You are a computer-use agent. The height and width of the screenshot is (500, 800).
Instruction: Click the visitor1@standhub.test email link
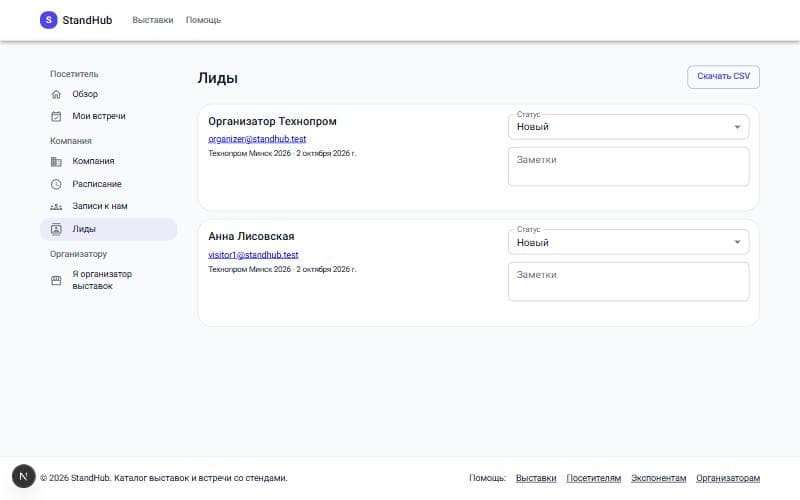[253, 255]
